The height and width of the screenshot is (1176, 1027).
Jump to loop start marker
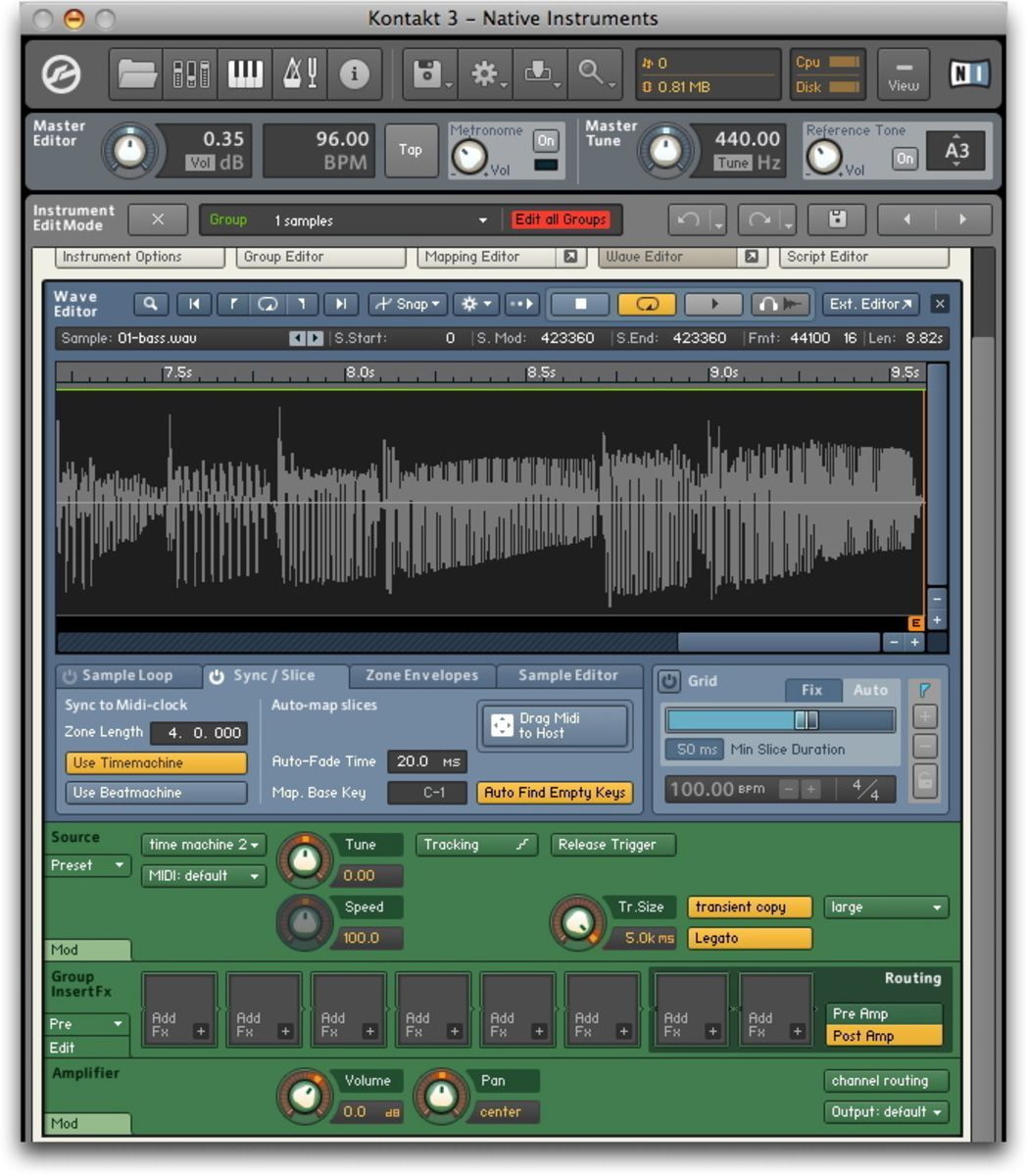(232, 304)
